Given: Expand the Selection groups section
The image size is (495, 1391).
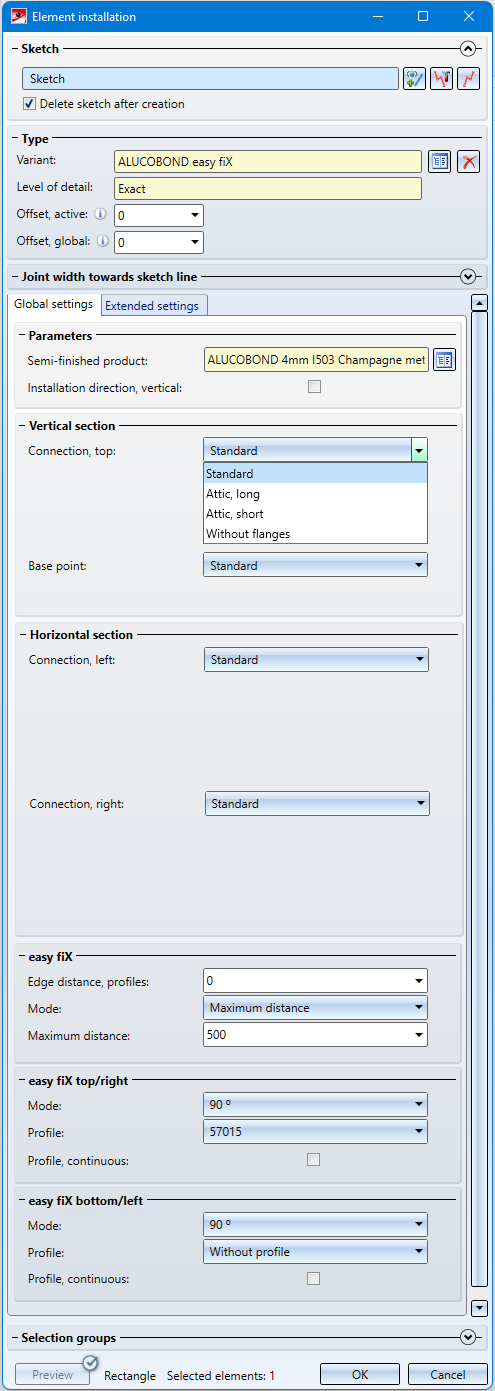Looking at the screenshot, I should pyautogui.click(x=467, y=1337).
